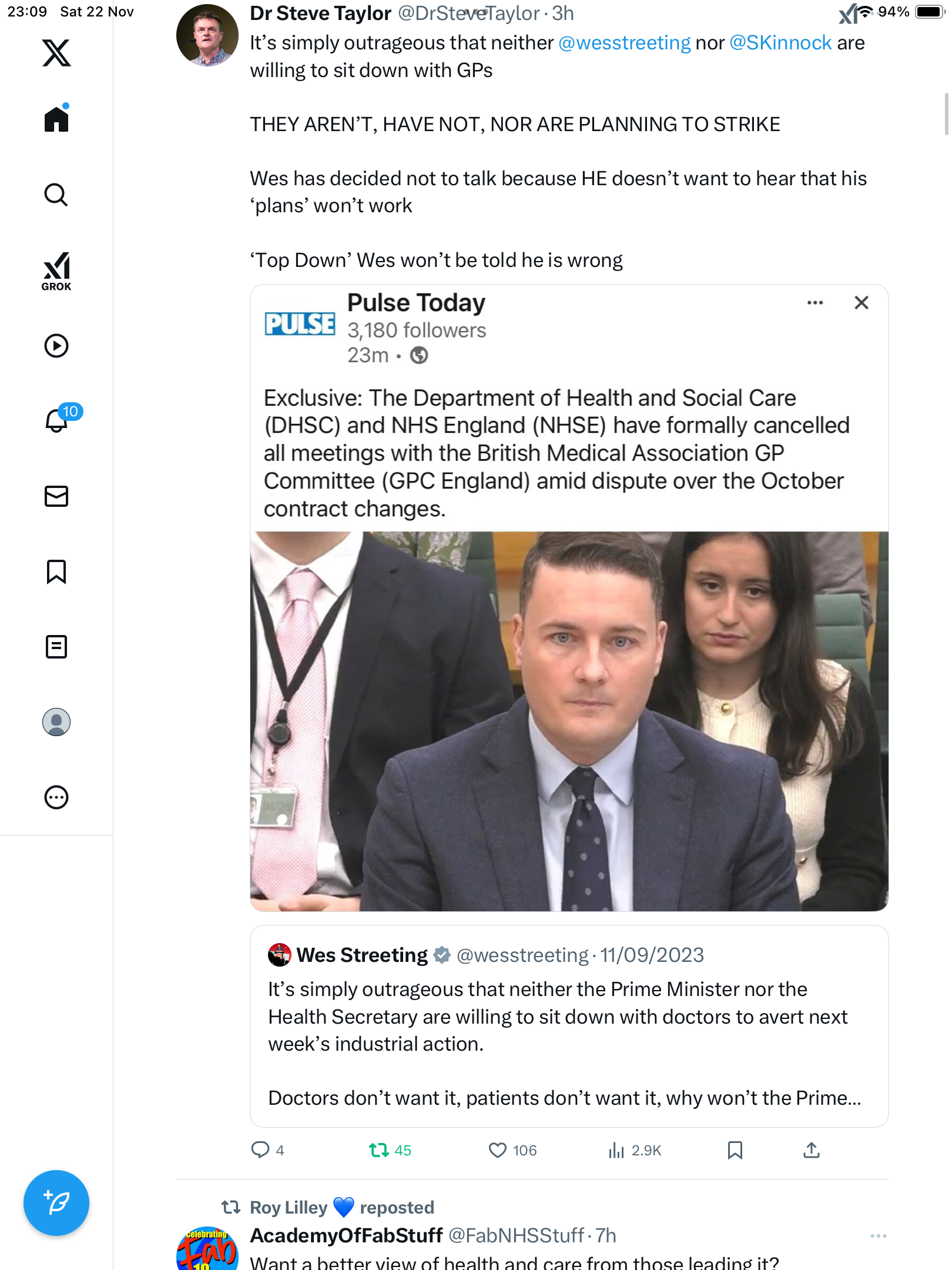952x1270 pixels.
Task: Undo repost on Dr Steve Taylor's post
Action: (x=379, y=1150)
